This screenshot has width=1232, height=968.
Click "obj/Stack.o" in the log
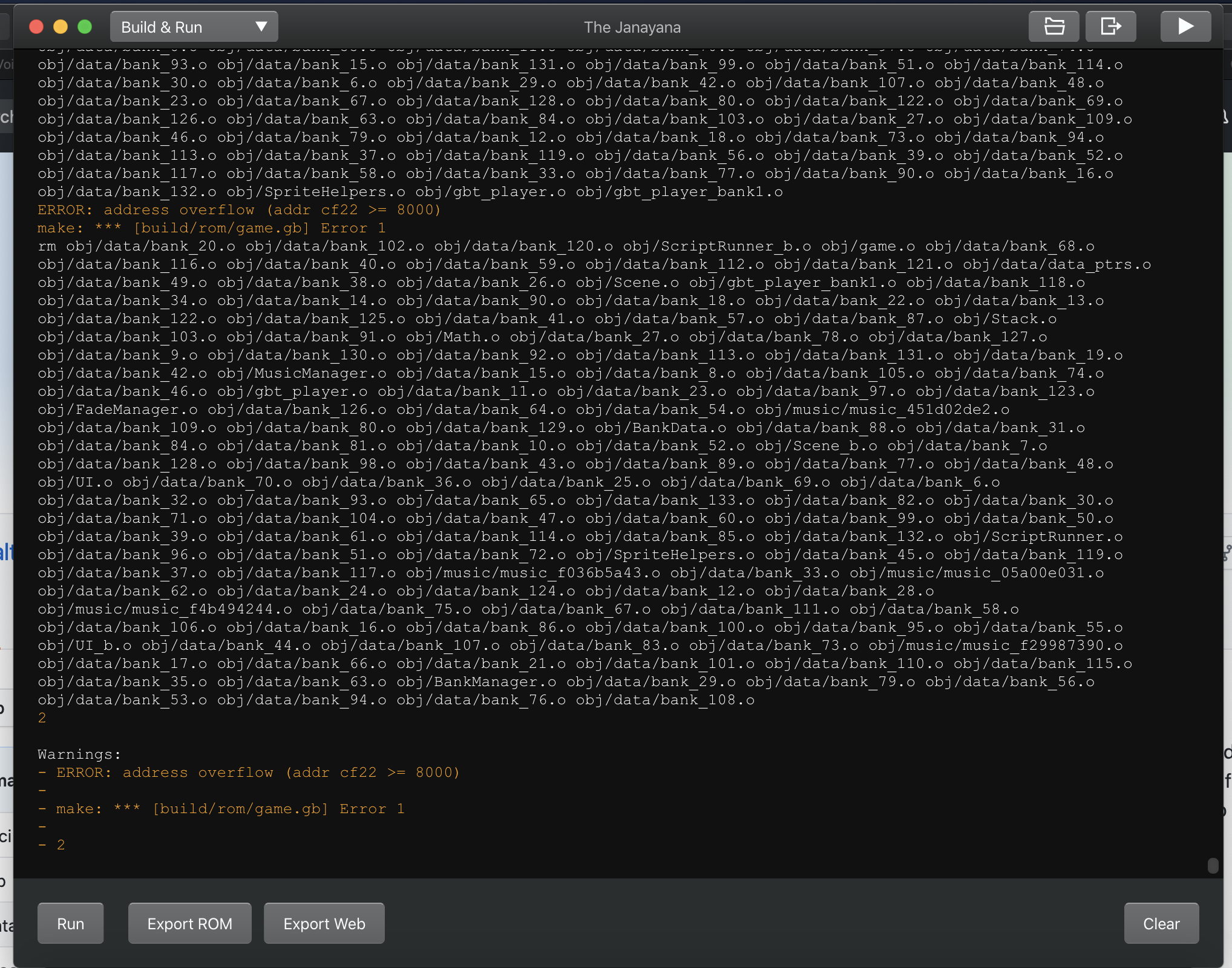(x=1004, y=319)
